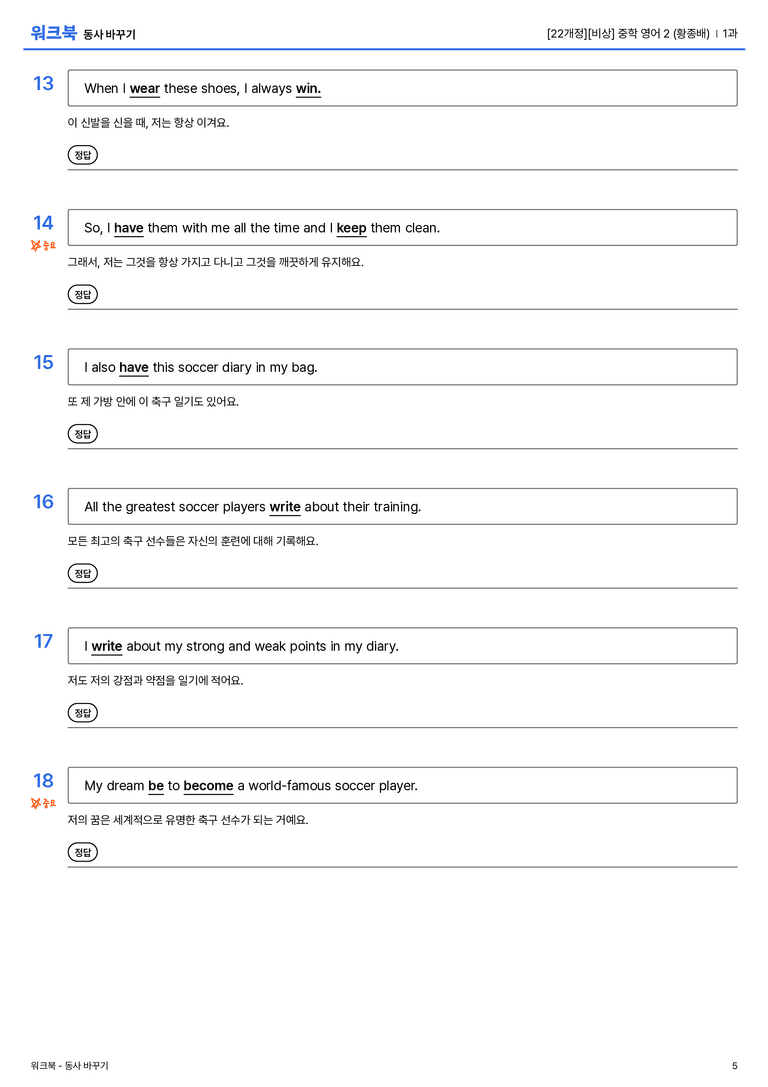
Task: Click the underlined 'have' in question 15
Action: coord(134,367)
